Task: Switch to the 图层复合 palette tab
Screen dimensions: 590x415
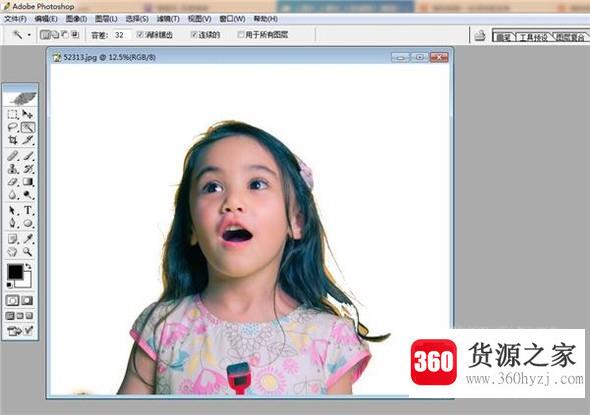Action: point(570,37)
